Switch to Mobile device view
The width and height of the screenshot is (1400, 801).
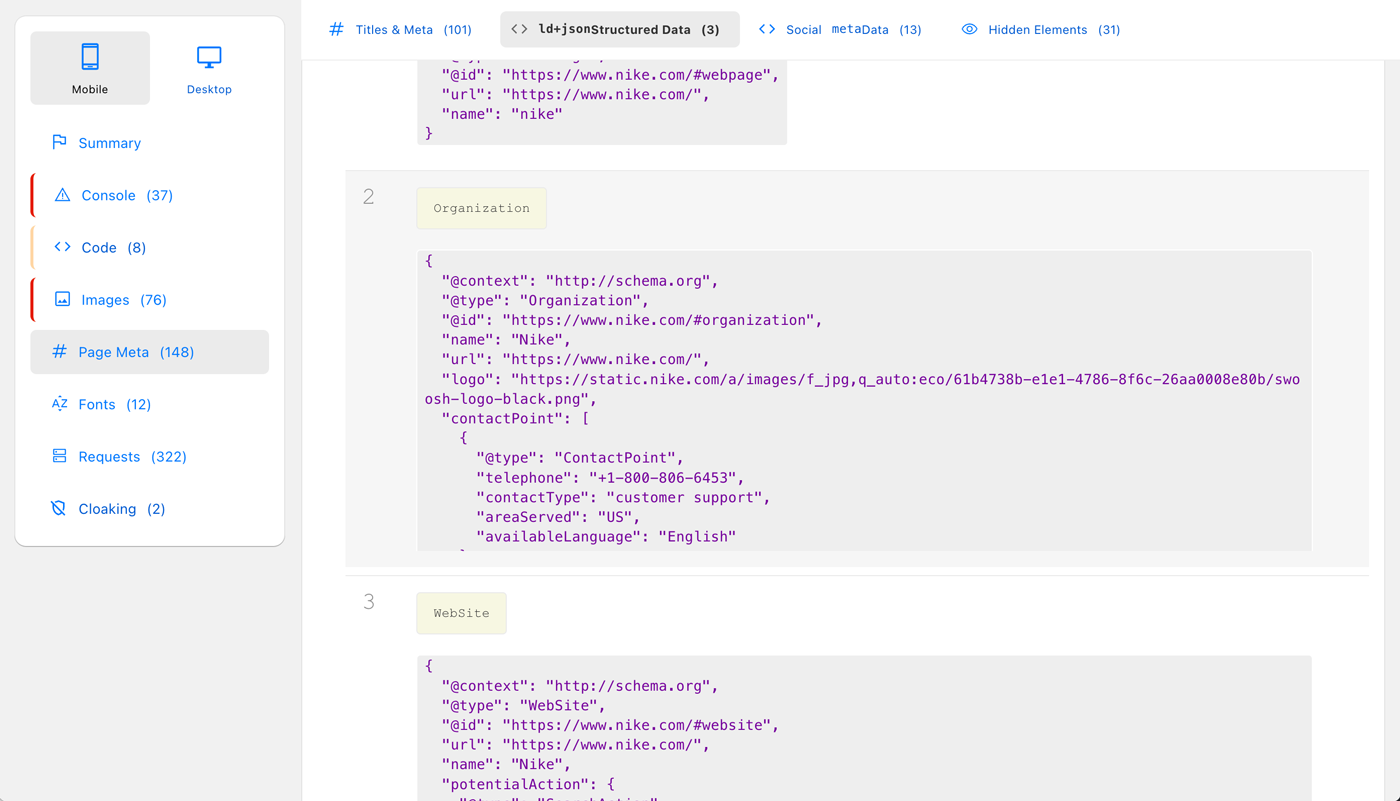[90, 68]
